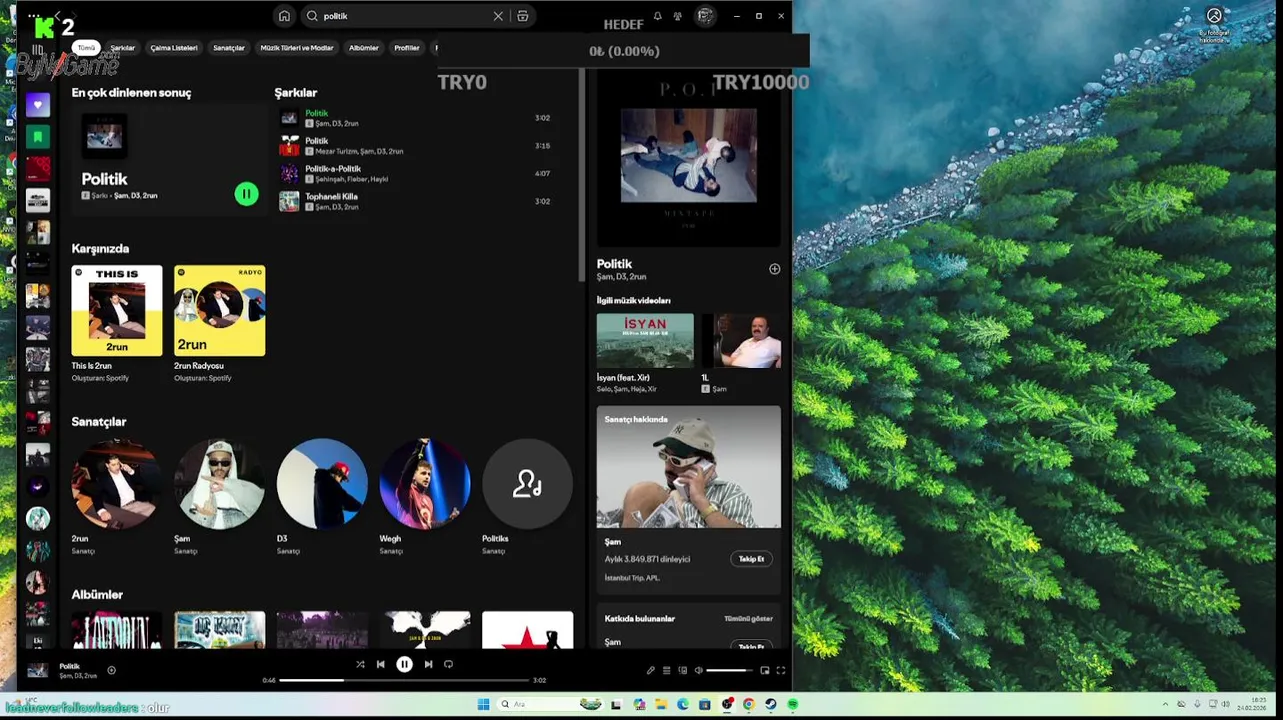1283x720 pixels.
Task: Seek within the song progress bar
Action: [404, 680]
